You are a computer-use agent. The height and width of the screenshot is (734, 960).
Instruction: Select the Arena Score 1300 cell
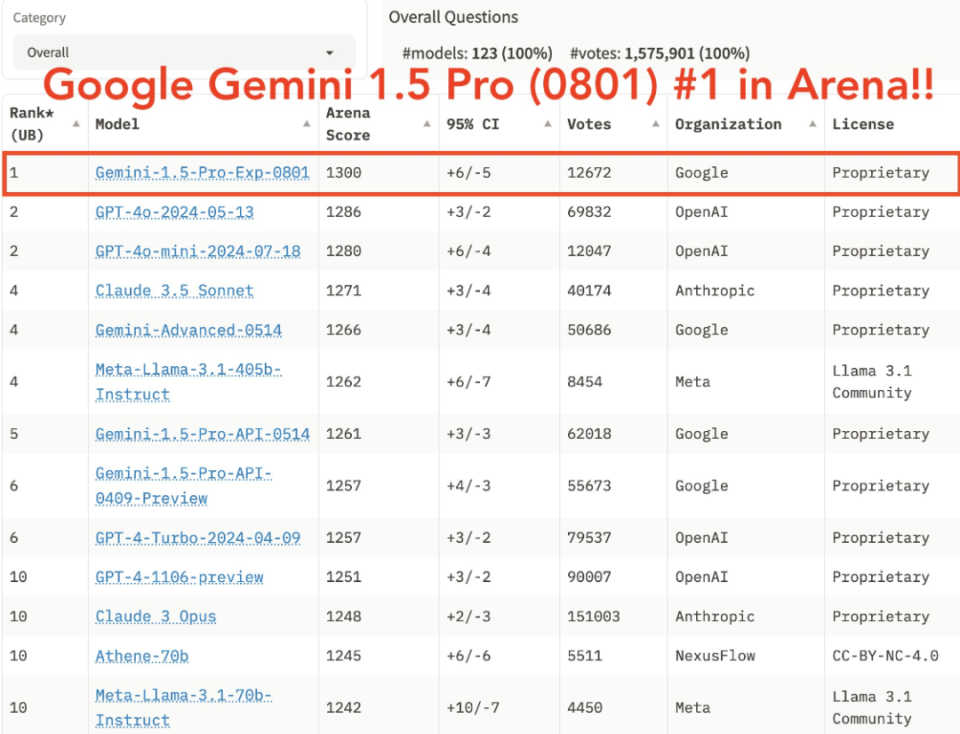point(344,173)
